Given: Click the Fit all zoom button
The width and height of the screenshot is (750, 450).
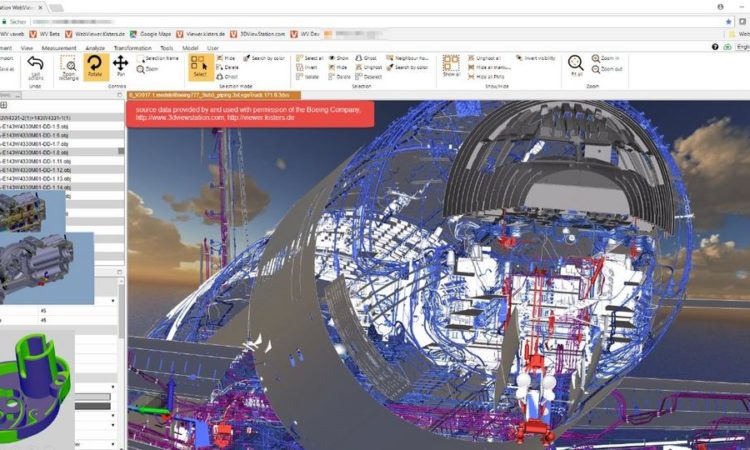Looking at the screenshot, I should tap(576, 66).
